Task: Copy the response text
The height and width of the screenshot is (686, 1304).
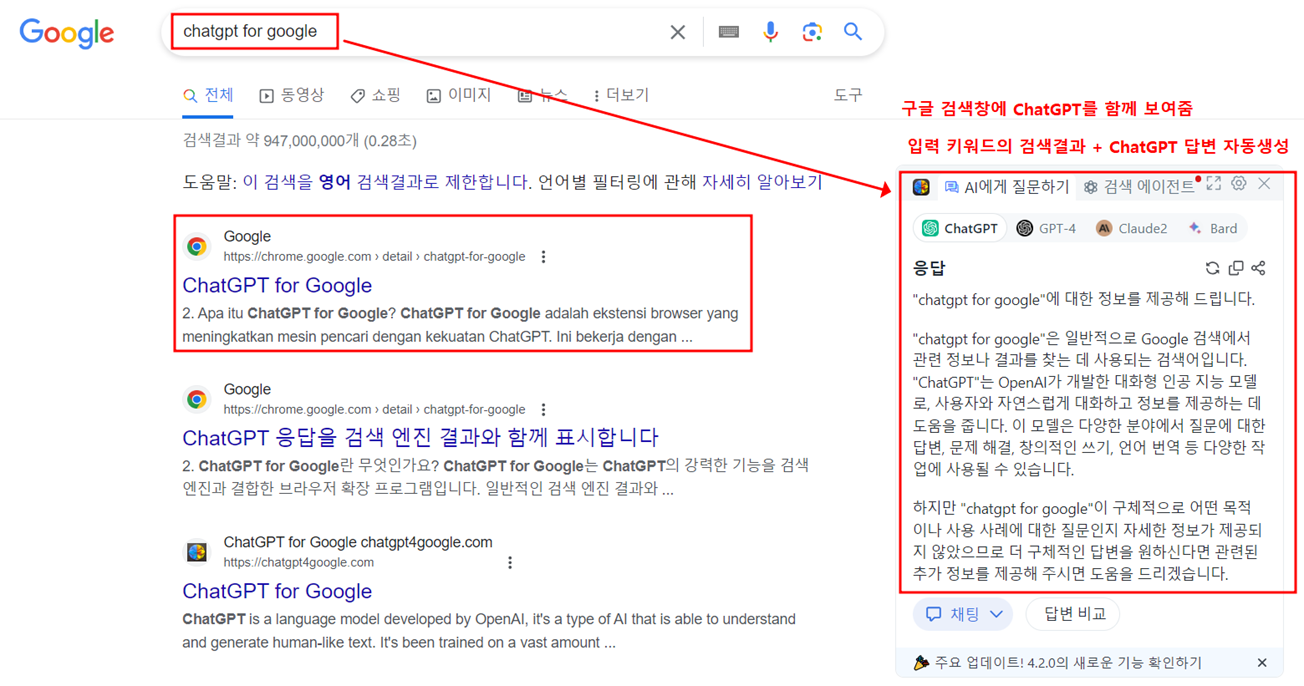Action: click(x=1236, y=268)
